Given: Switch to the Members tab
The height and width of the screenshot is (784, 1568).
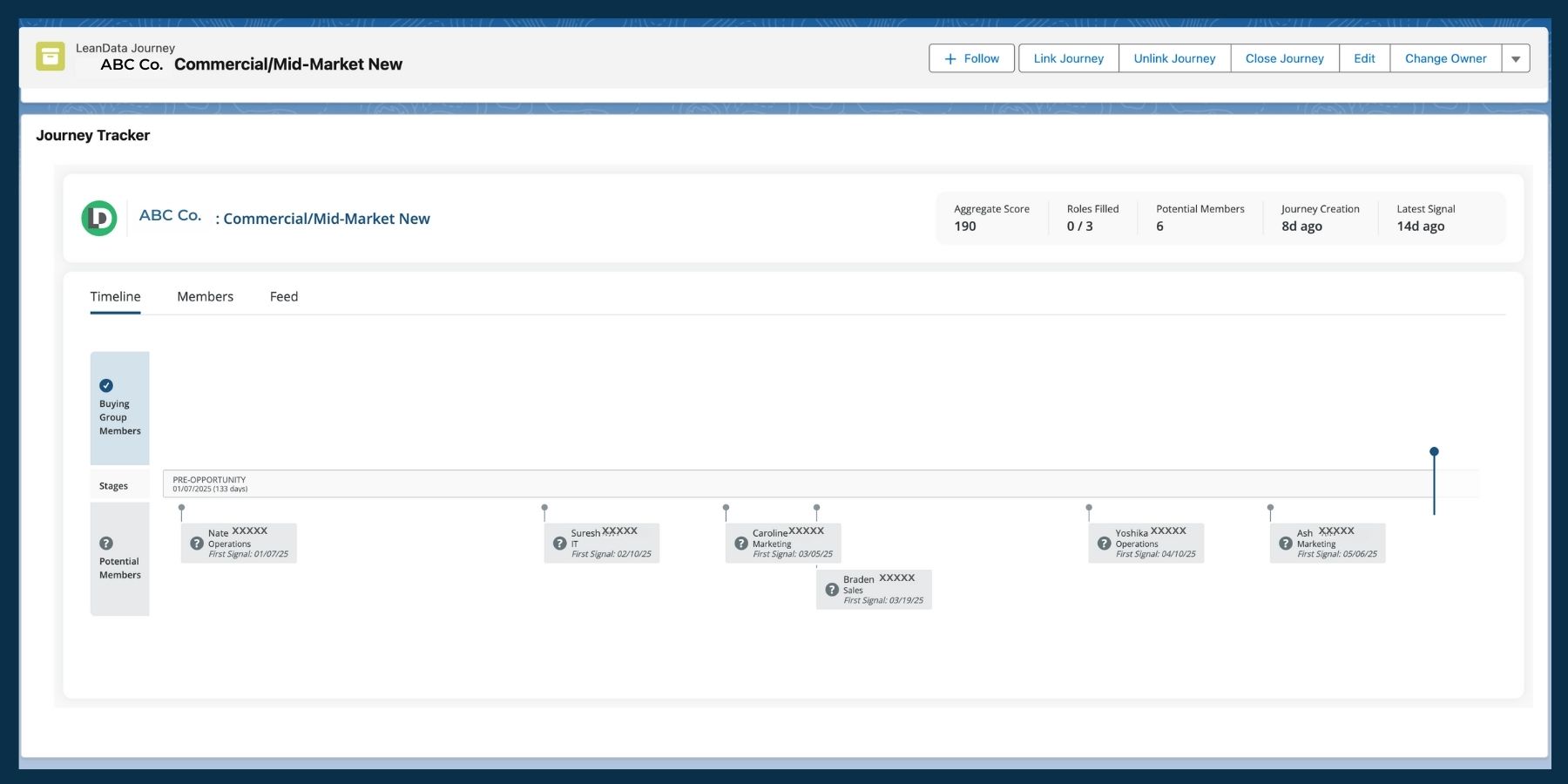Looking at the screenshot, I should (x=205, y=296).
